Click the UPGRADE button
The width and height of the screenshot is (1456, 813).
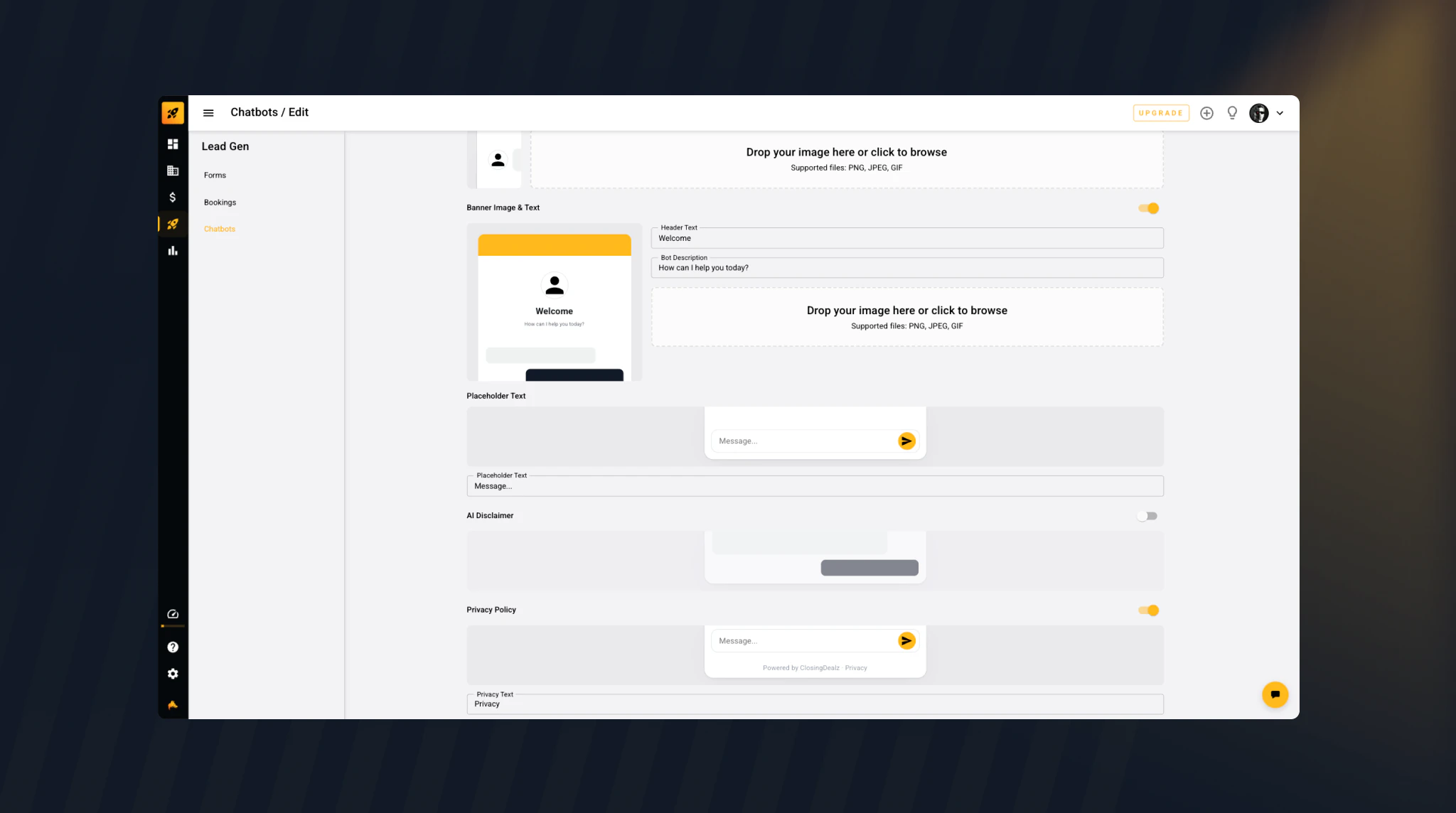(x=1161, y=113)
